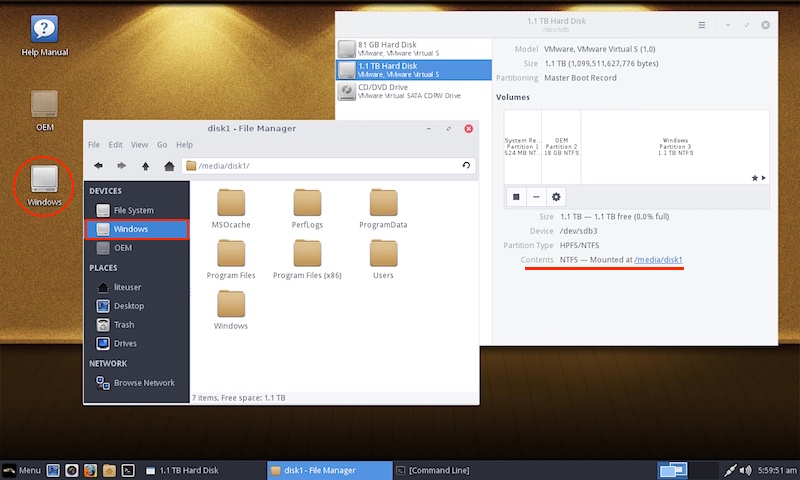Viewport: 800px width, 480px height.
Task: Go up to the parent folder
Action: pyautogui.click(x=146, y=165)
